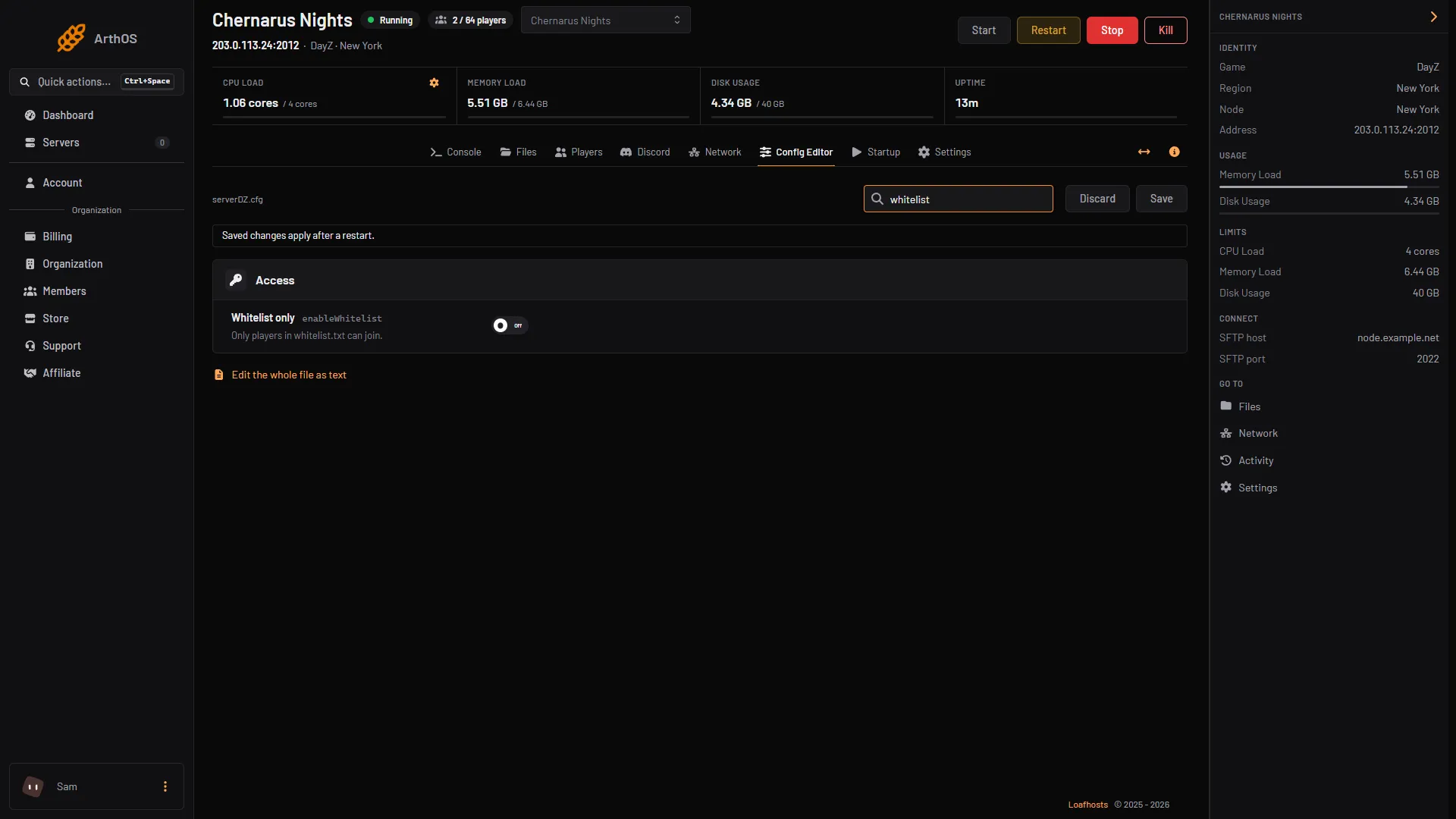Click the serverDZ.cfg file name label
The image size is (1456, 819).
tap(237, 199)
